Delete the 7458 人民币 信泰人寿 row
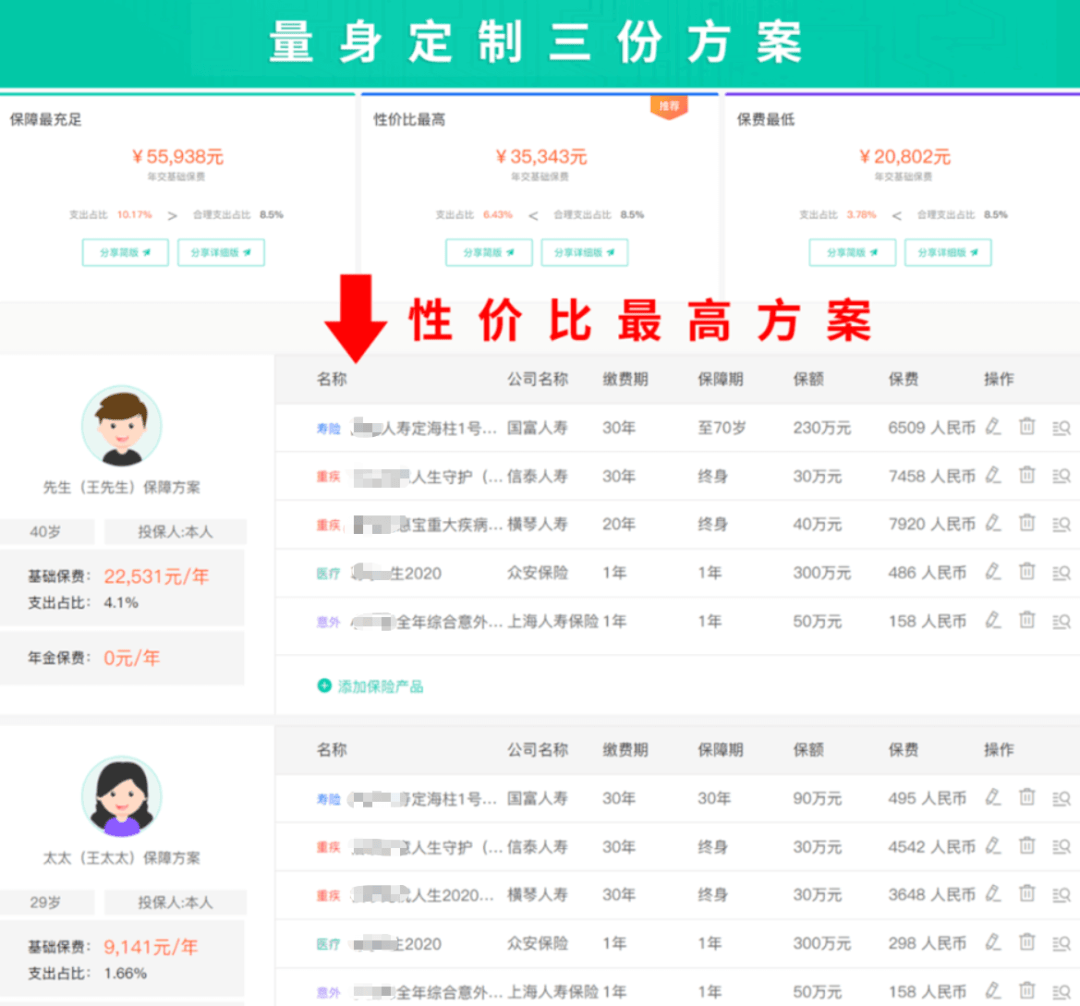 click(1027, 475)
